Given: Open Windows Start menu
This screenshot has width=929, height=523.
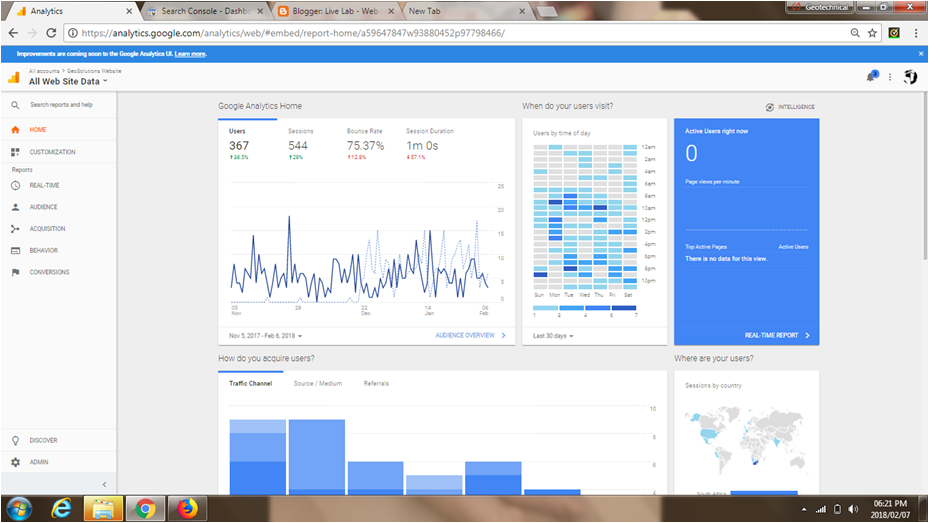Looking at the screenshot, I should 19,508.
